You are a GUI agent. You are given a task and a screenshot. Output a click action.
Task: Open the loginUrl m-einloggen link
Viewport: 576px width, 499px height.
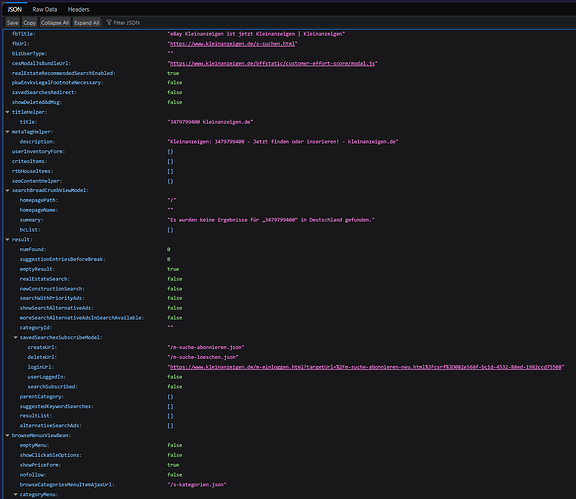pyautogui.click(x=366, y=367)
